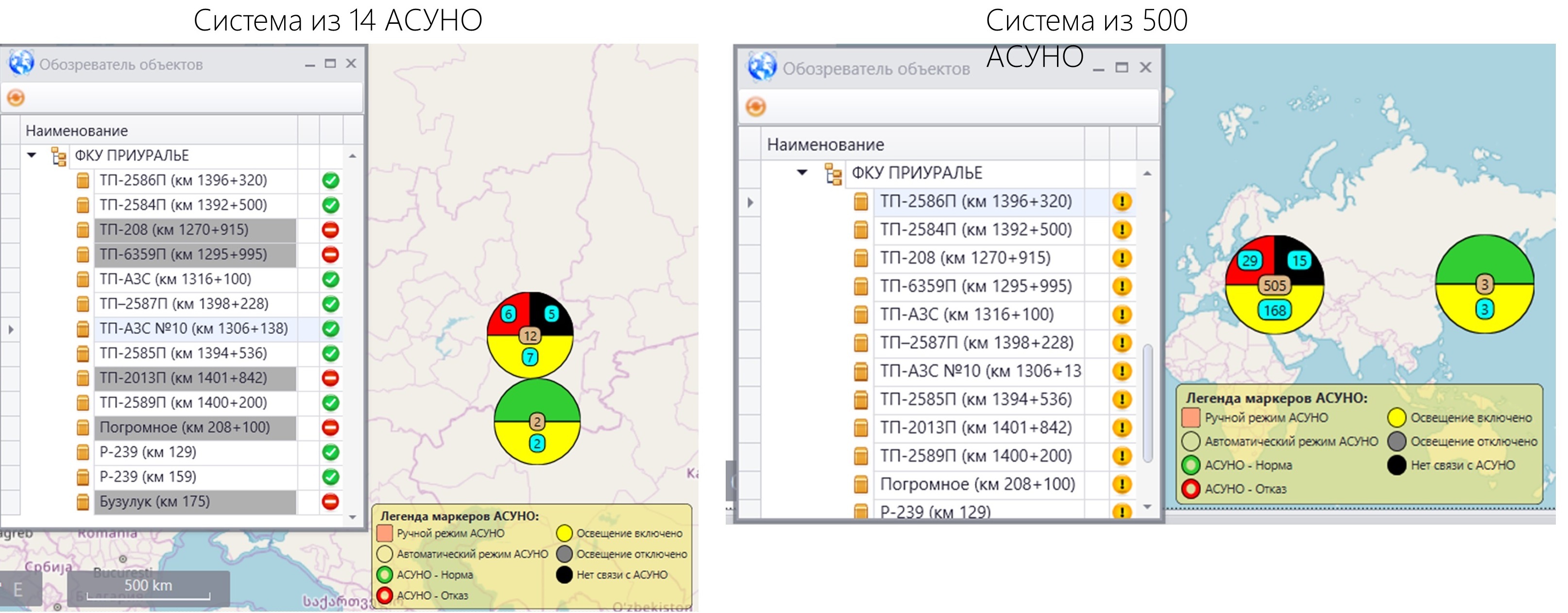Click yellow warning status of Погромное in 500 АСУНО window

1122,484
